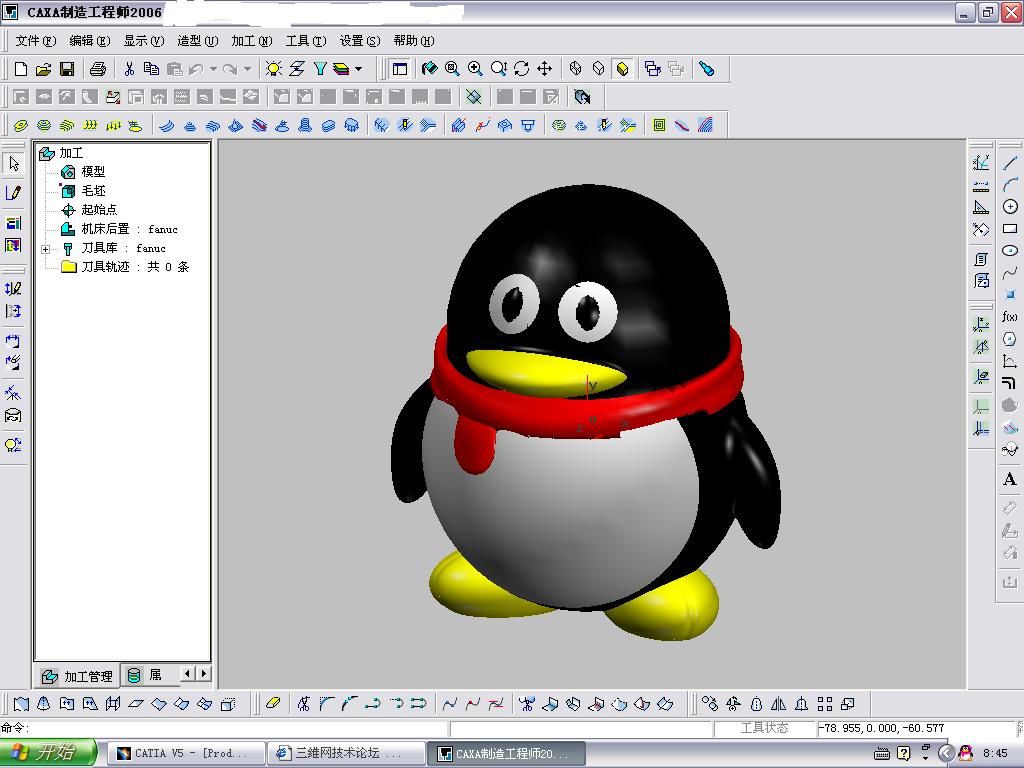Select the root 加工 tree node
Screen dimensions: 1024x768
[71, 153]
